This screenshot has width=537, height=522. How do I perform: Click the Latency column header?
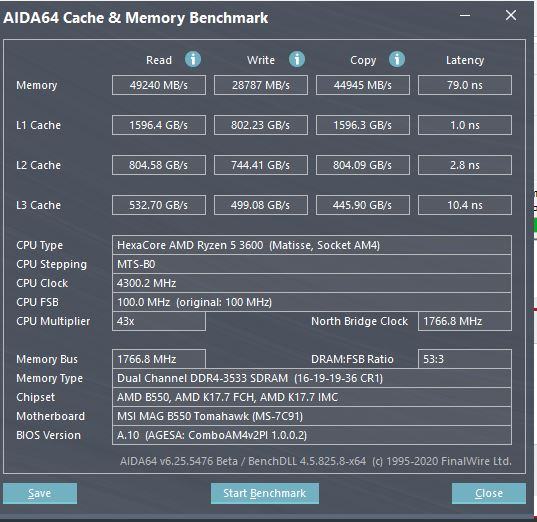[x=465, y=60]
